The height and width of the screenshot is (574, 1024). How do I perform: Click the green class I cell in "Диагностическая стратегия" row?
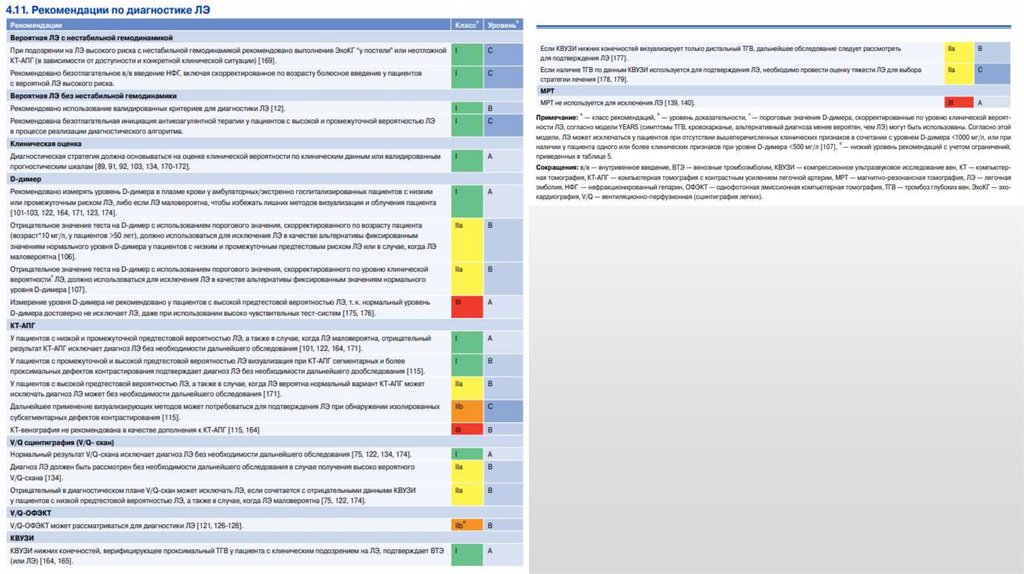[x=467, y=161]
